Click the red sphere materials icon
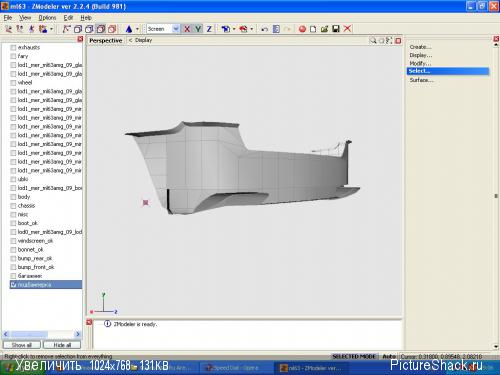Viewport: 500px width, 375px height. point(302,29)
